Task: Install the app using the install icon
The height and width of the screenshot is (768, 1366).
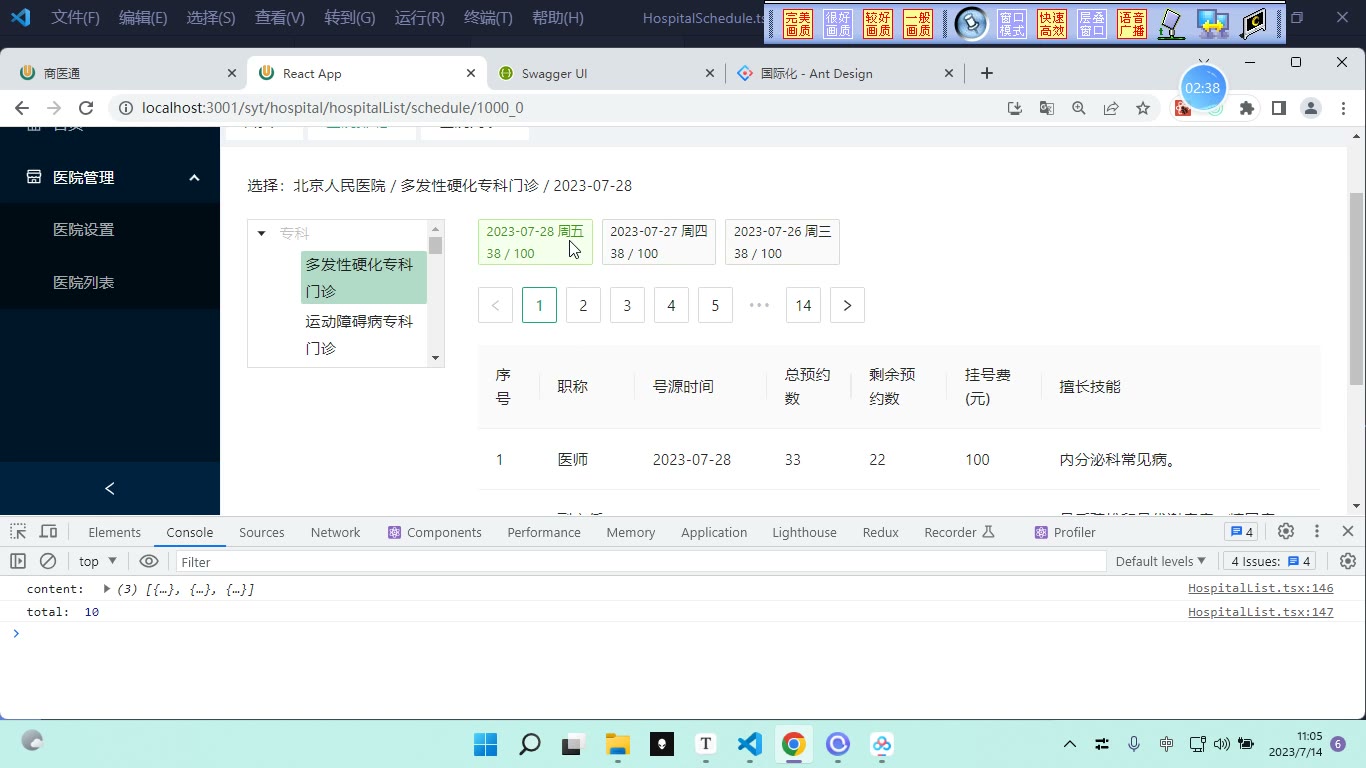Action: pos(1015,108)
